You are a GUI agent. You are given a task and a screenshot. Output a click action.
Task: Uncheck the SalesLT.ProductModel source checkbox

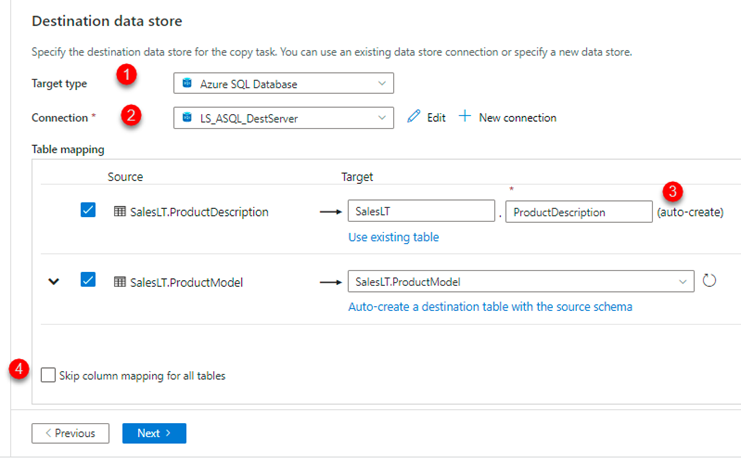click(88, 280)
